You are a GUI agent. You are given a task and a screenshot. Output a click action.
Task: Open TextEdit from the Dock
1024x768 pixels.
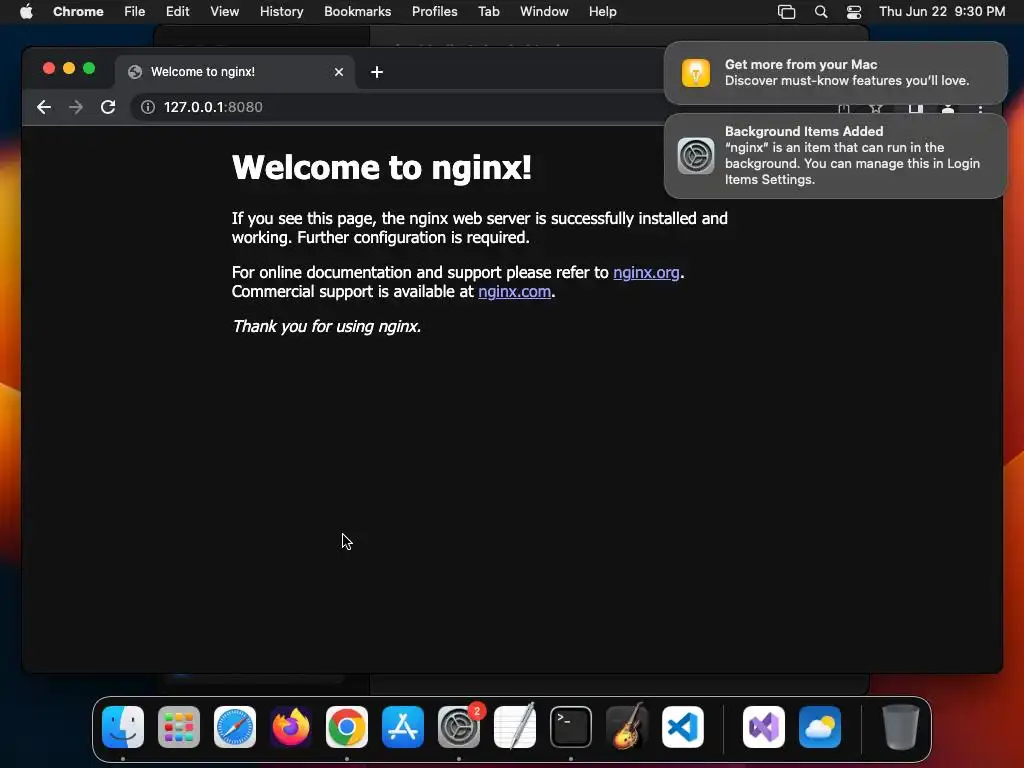(515, 727)
